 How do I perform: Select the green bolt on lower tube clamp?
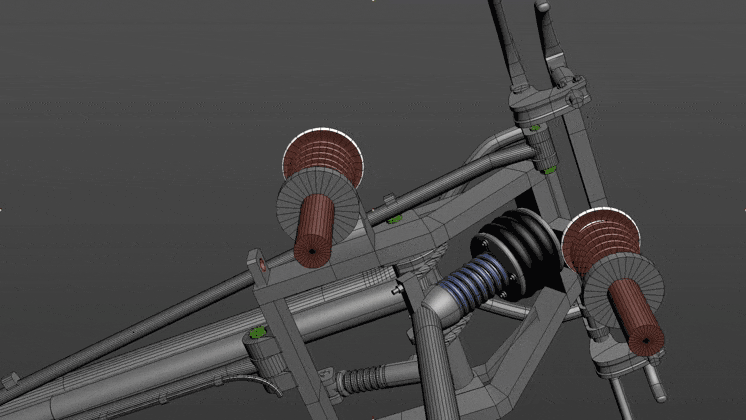(258, 332)
